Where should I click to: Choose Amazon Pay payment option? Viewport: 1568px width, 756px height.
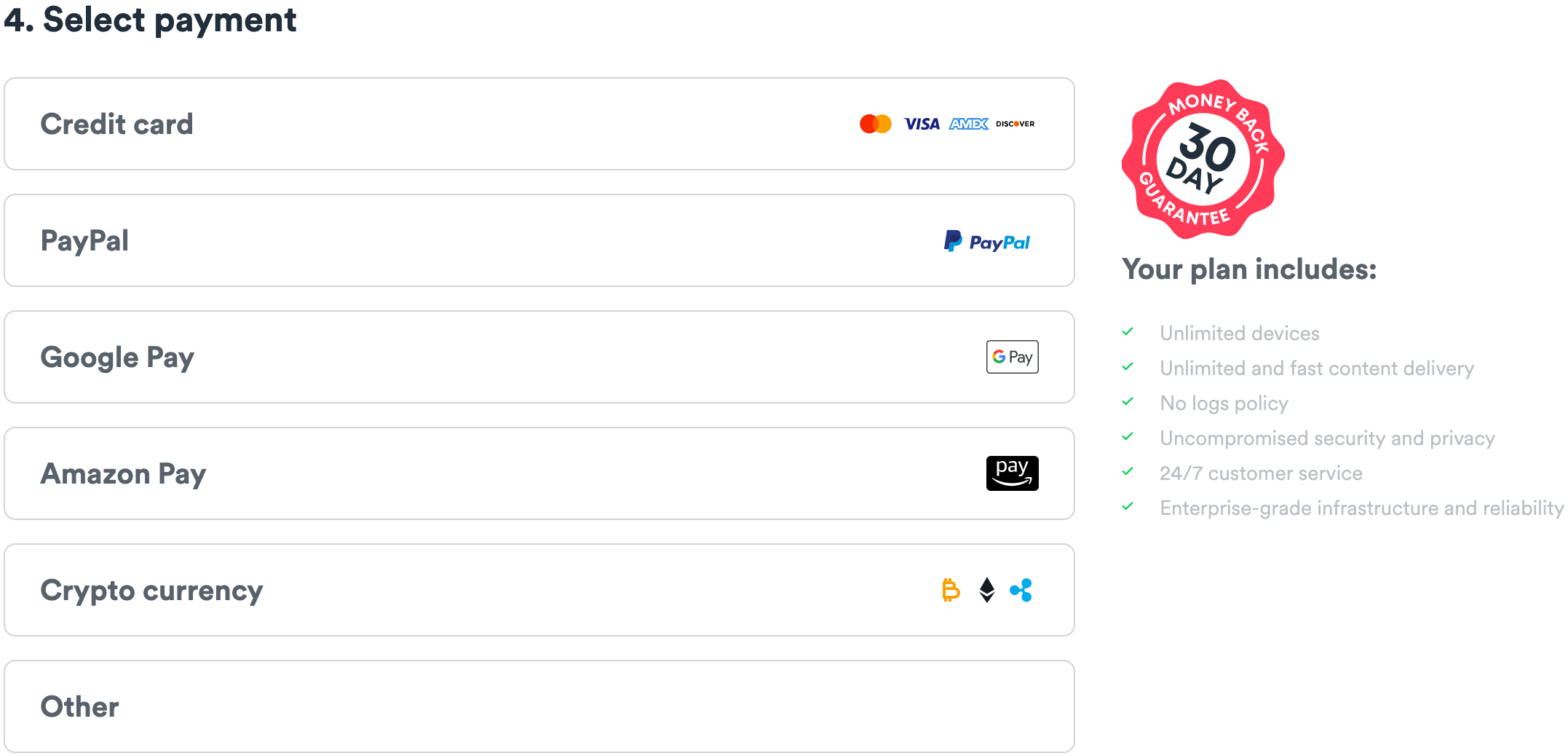click(x=539, y=473)
